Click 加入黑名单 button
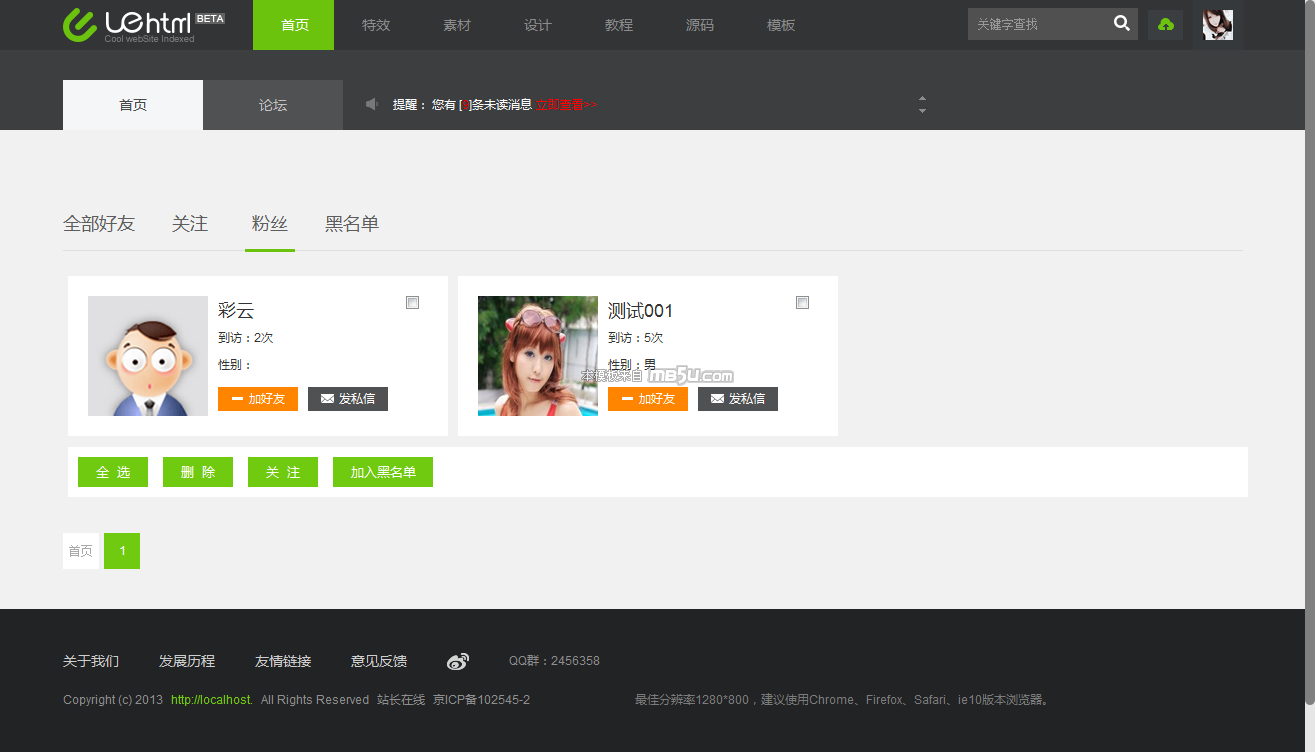This screenshot has height=752, width=1315. [383, 472]
